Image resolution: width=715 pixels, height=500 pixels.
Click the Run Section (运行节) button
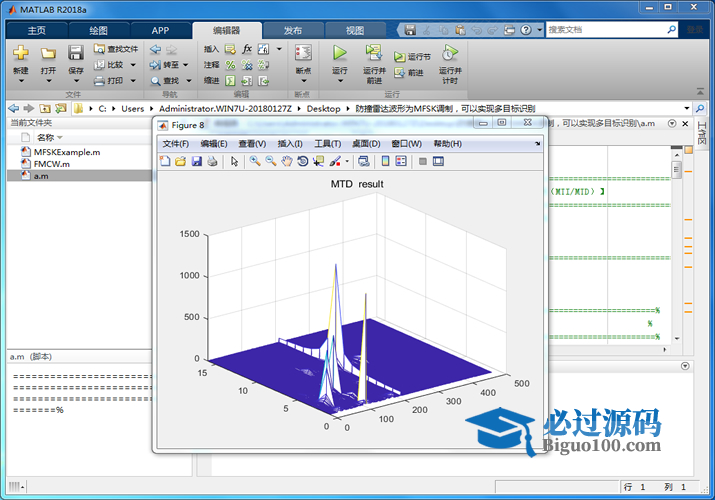pos(413,57)
